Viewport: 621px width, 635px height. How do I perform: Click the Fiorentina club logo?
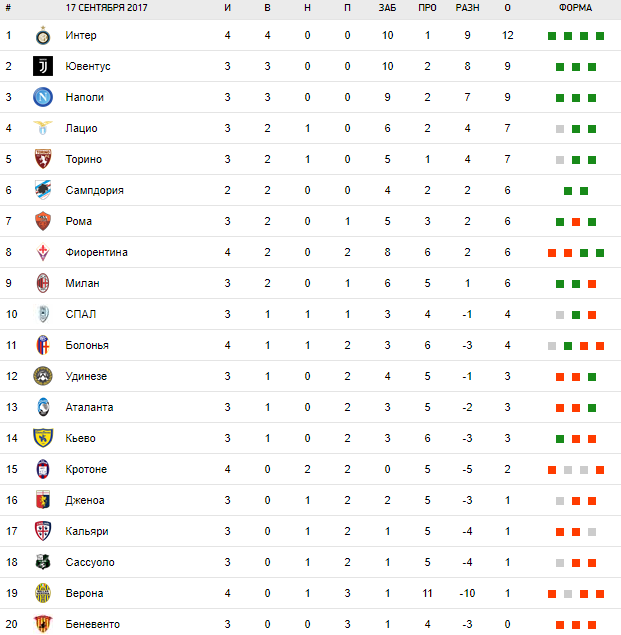[x=42, y=253]
